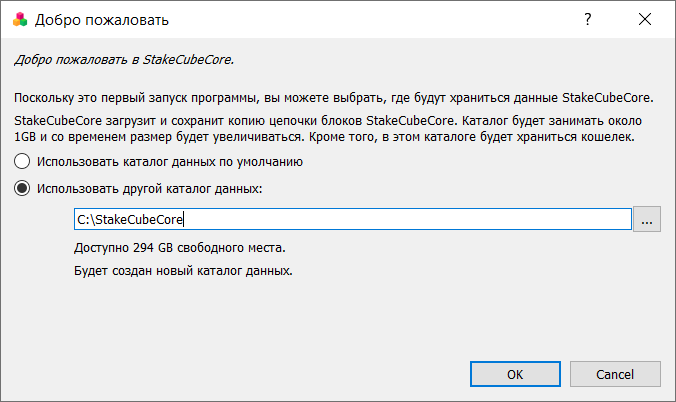Click 'Будет создан новый каталог данных' message
Image resolution: width=676 pixels, height=402 pixels.
(x=183, y=271)
